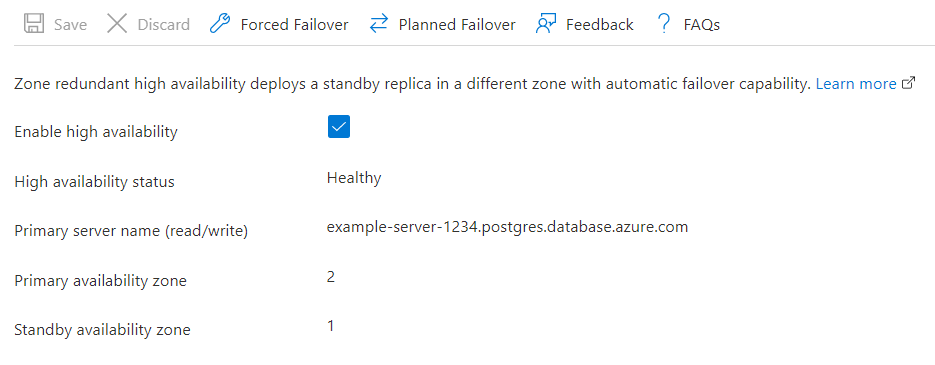This screenshot has height=365, width=935.
Task: Click the external link icon beside Learn more
Action: click(x=909, y=83)
